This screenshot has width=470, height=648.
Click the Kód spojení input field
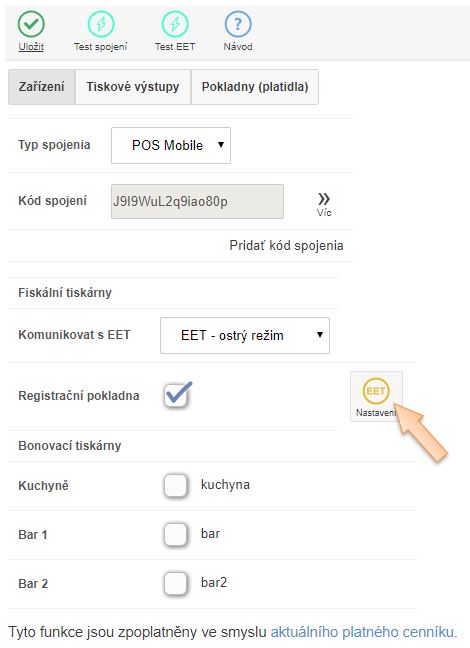coord(197,201)
